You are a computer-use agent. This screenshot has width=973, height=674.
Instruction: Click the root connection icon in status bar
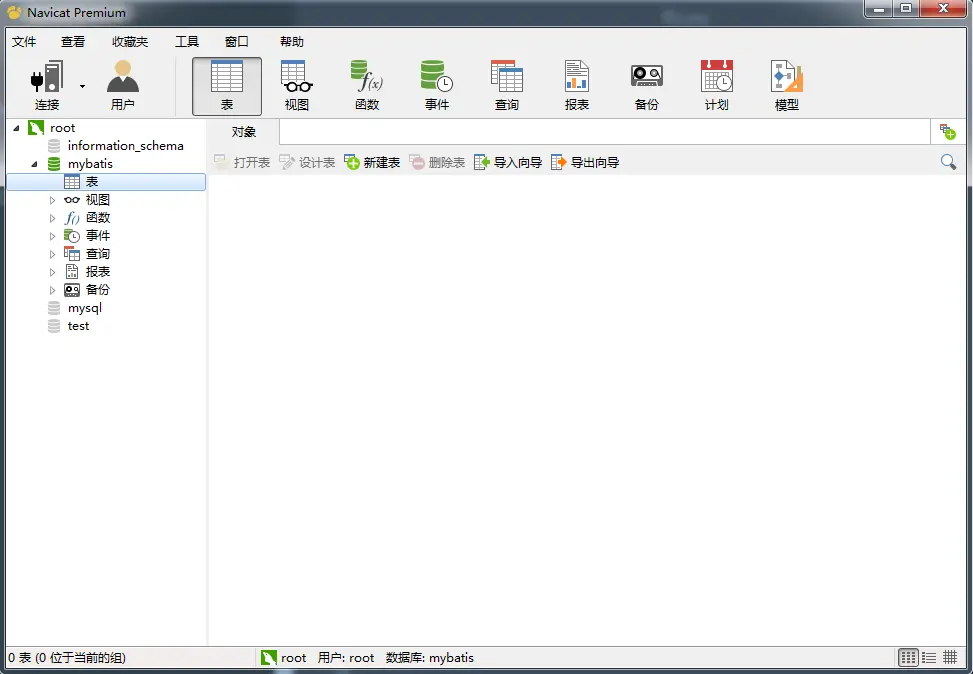coord(269,658)
